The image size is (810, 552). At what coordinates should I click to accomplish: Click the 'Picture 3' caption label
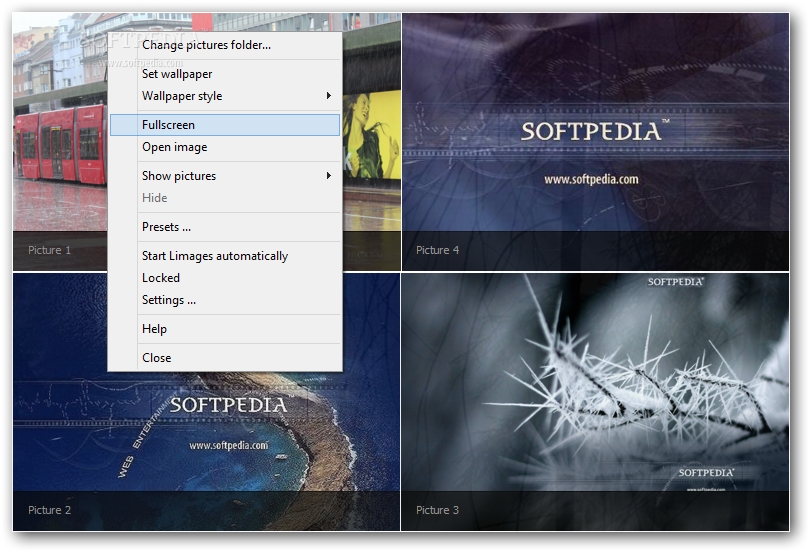pyautogui.click(x=438, y=510)
